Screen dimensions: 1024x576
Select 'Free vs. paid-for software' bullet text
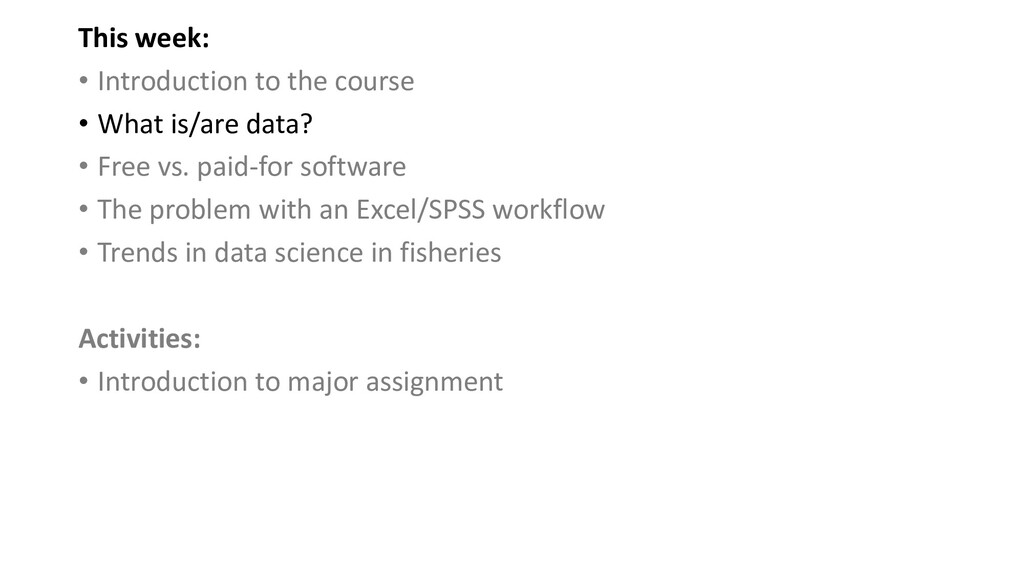tap(251, 167)
